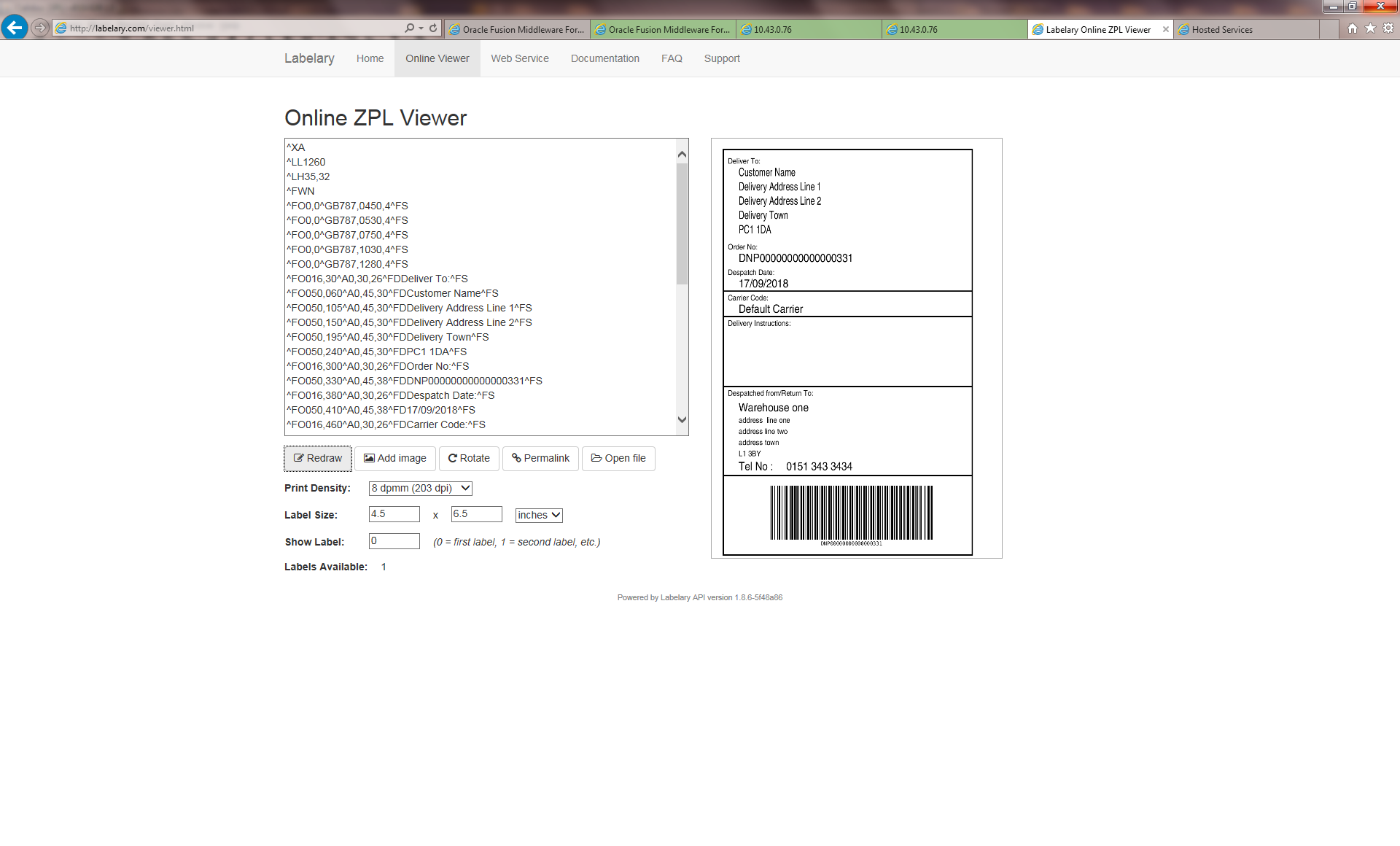Click the search magnifier in address bar
The width and height of the screenshot is (1400, 846).
[409, 28]
